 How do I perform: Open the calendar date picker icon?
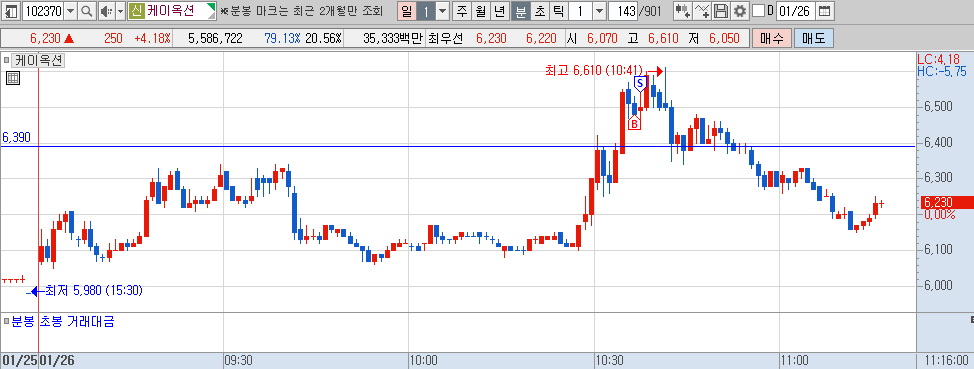pos(824,11)
